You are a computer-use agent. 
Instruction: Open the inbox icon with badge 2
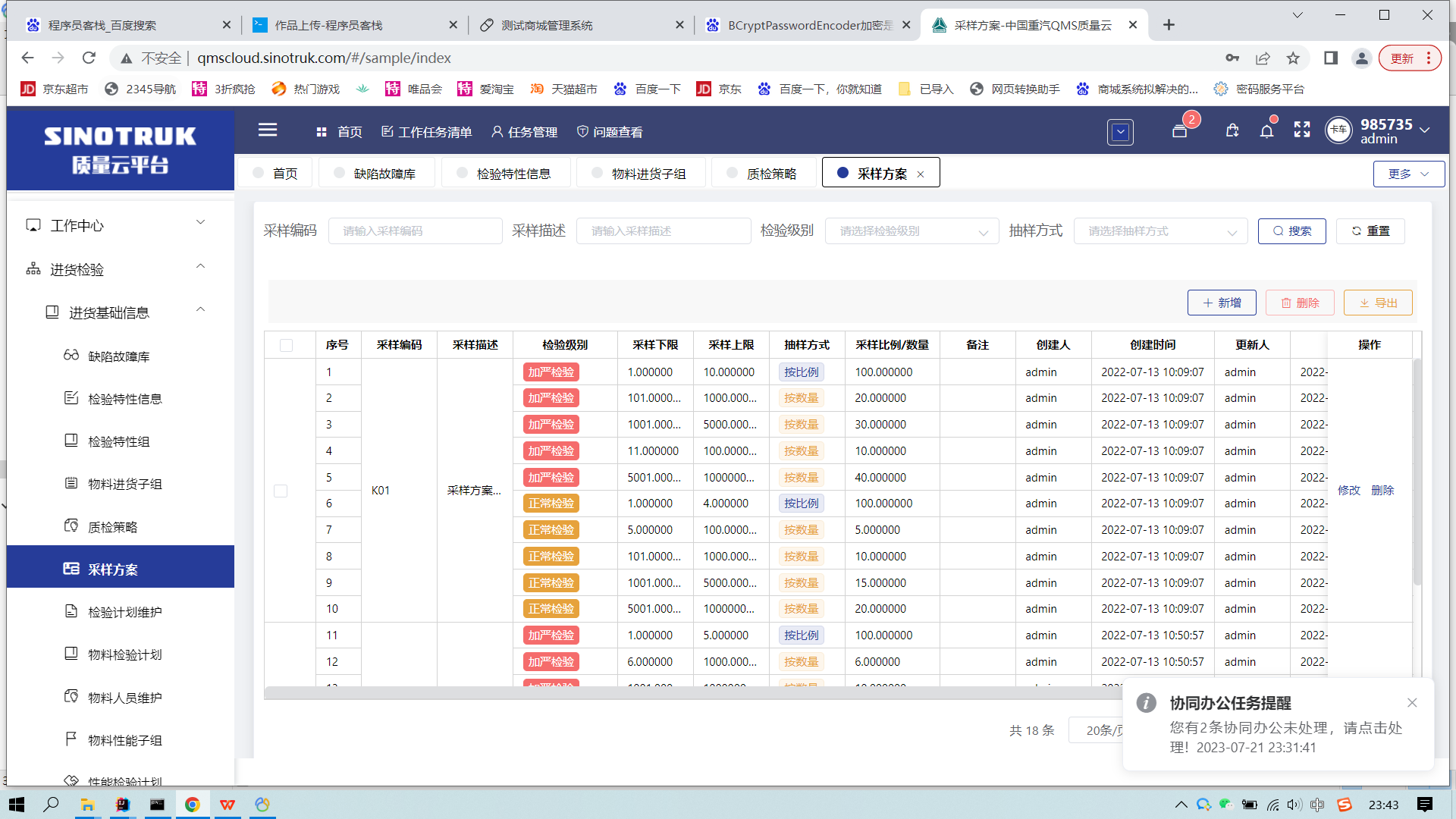tap(1180, 130)
